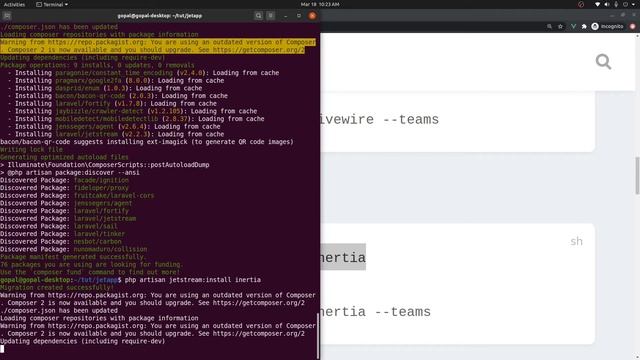Open the Activities overview
640x360 pixels.
(14, 4)
